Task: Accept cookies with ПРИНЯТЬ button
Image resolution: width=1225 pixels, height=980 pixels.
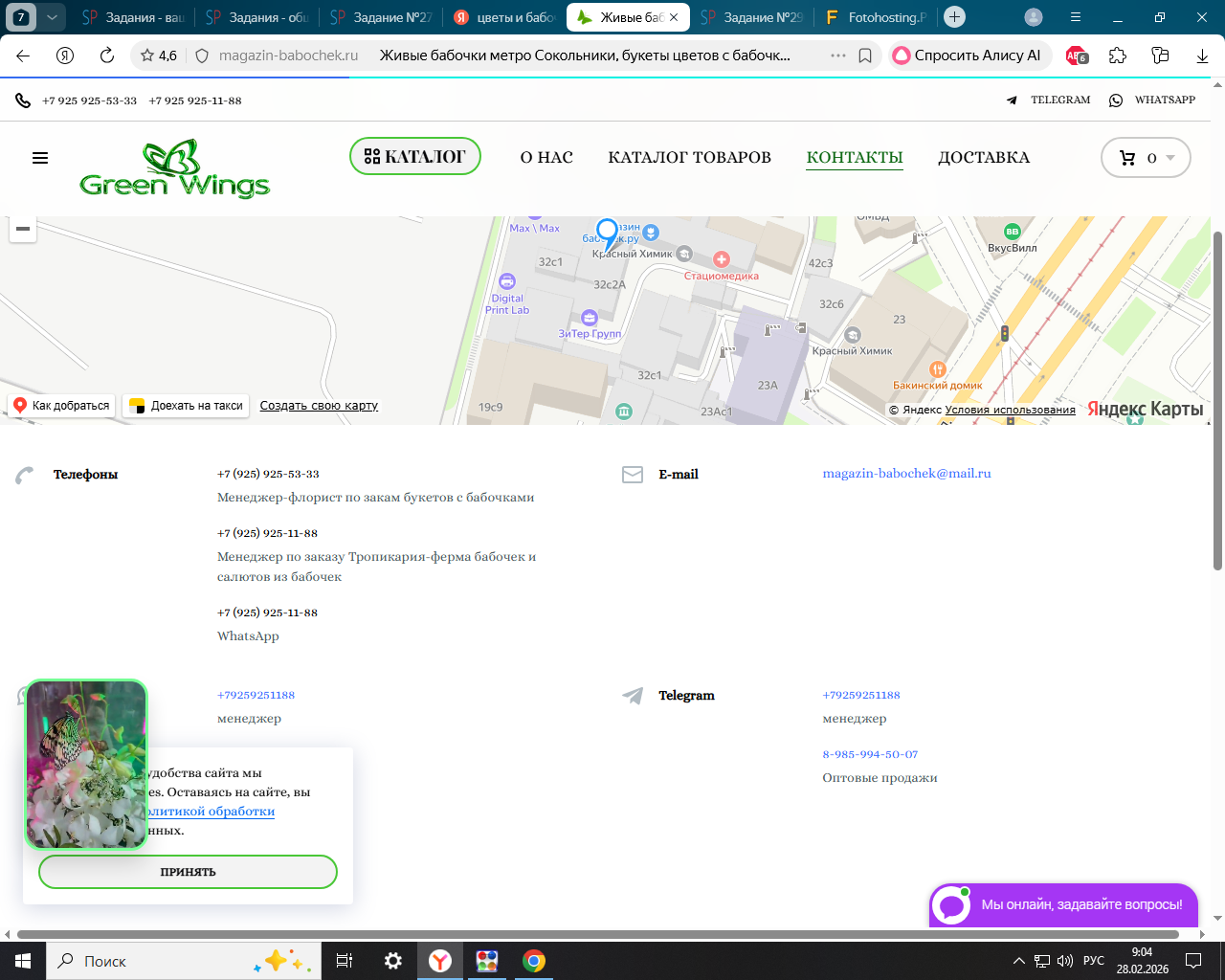Action: click(188, 872)
